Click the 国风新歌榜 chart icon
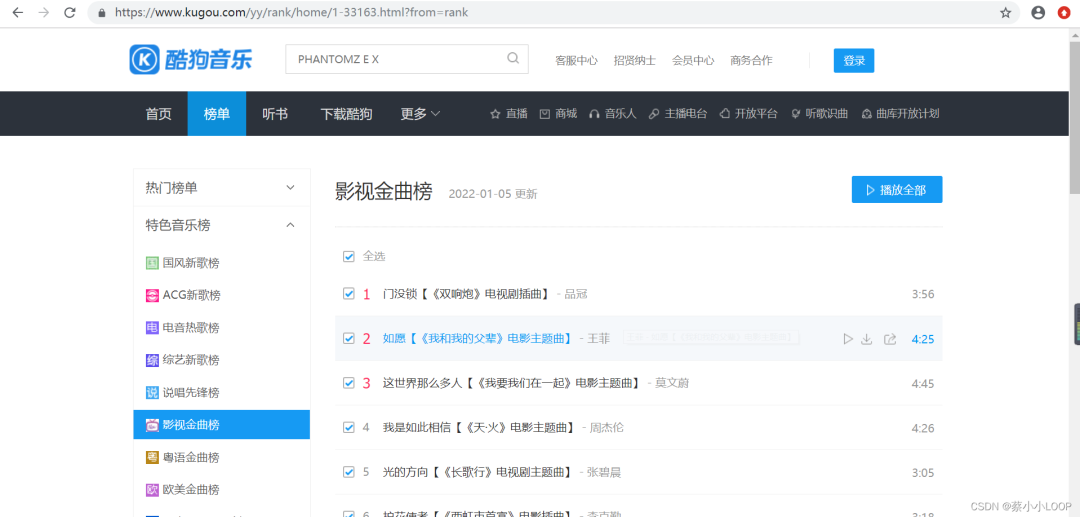 (x=152, y=263)
